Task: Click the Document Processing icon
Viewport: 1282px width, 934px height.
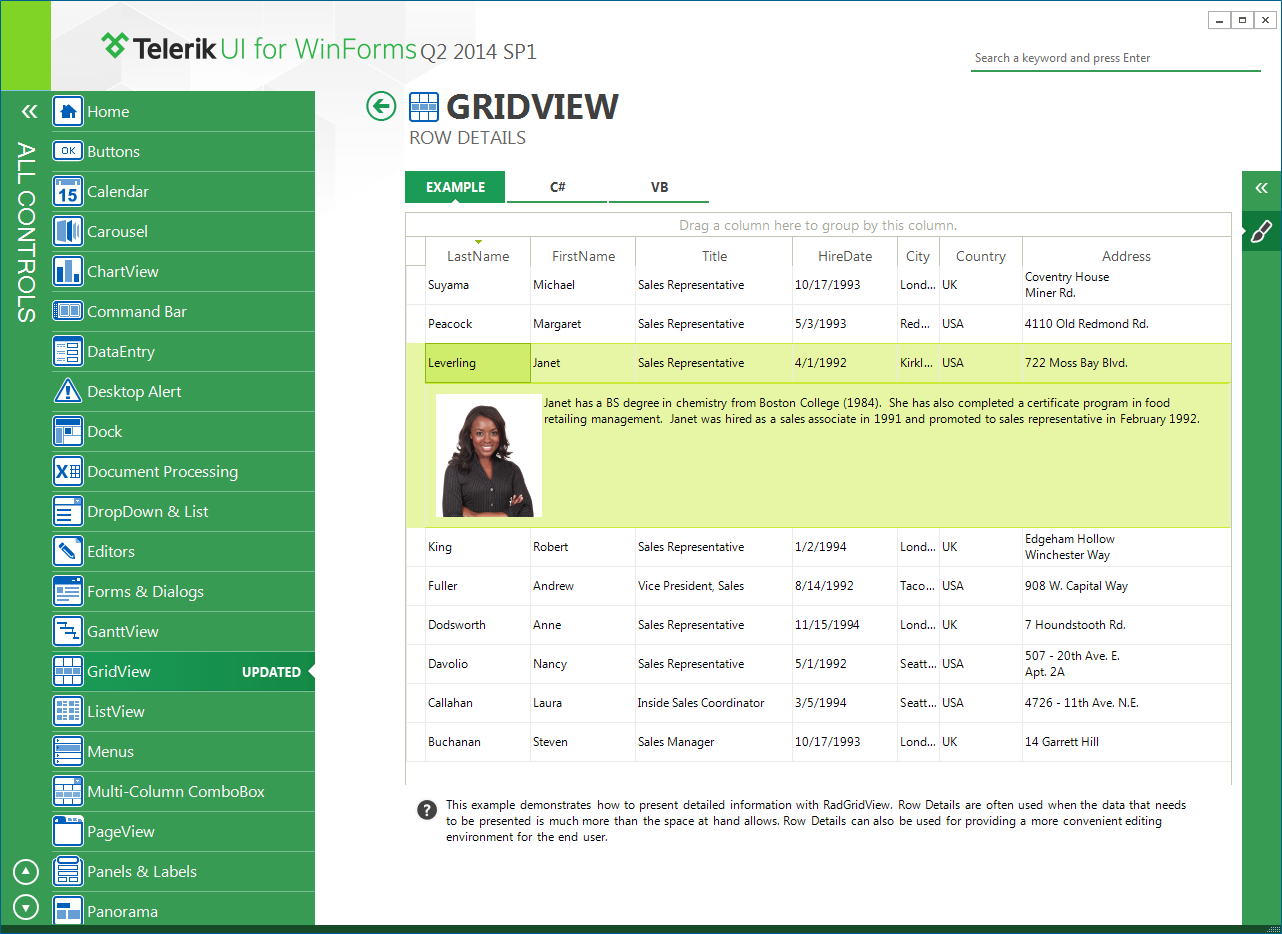Action: (68, 472)
